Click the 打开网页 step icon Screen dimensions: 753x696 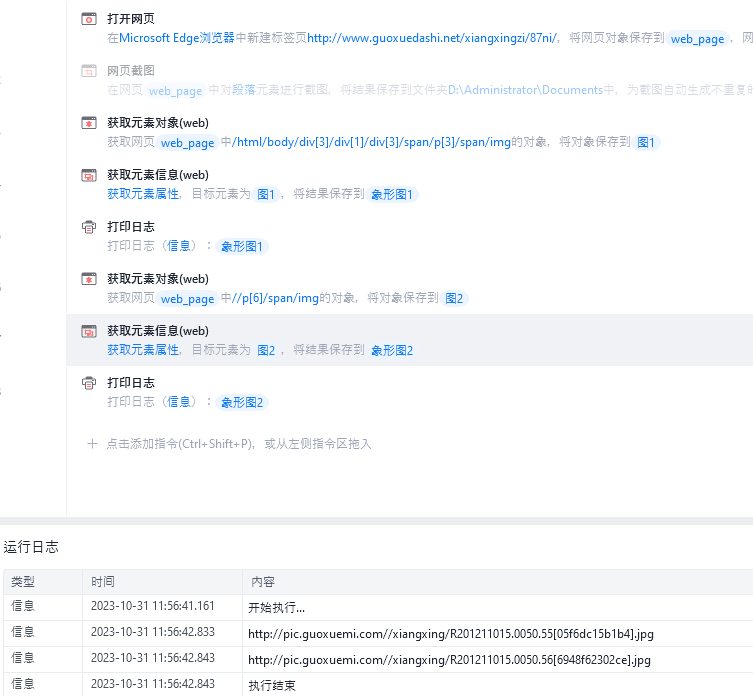89,19
